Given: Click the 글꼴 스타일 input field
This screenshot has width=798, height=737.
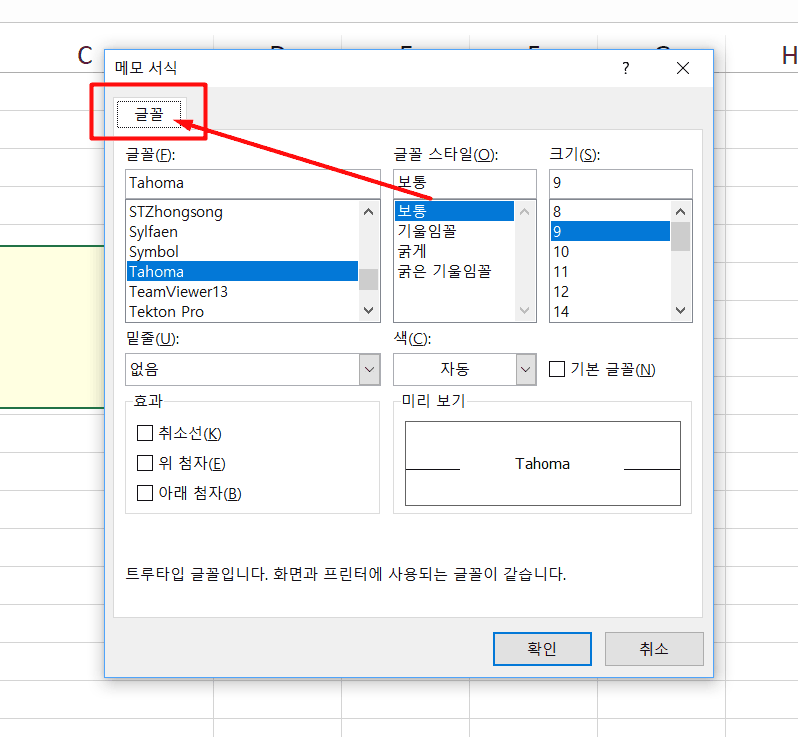Looking at the screenshot, I should [x=465, y=183].
